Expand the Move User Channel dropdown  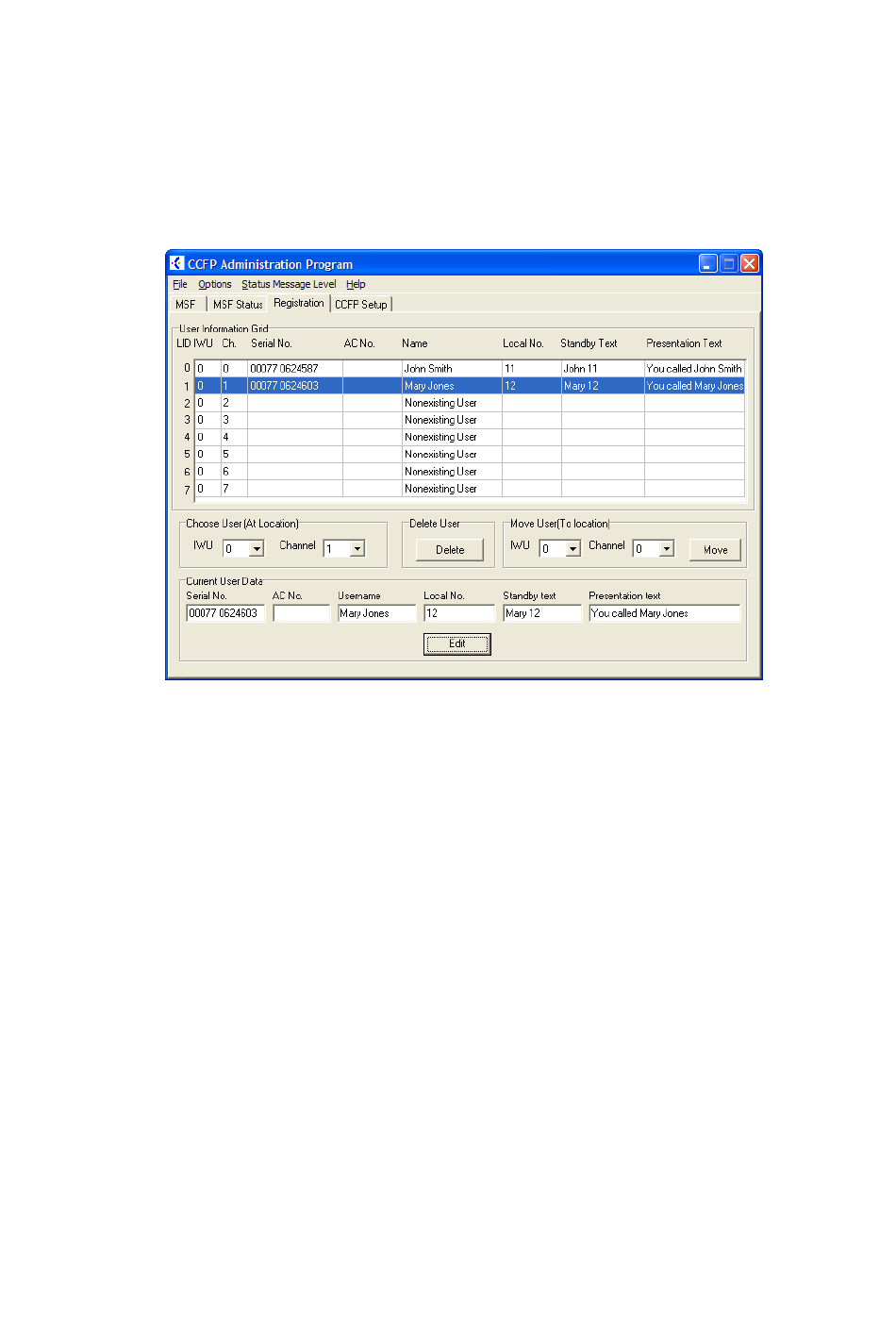[667, 549]
